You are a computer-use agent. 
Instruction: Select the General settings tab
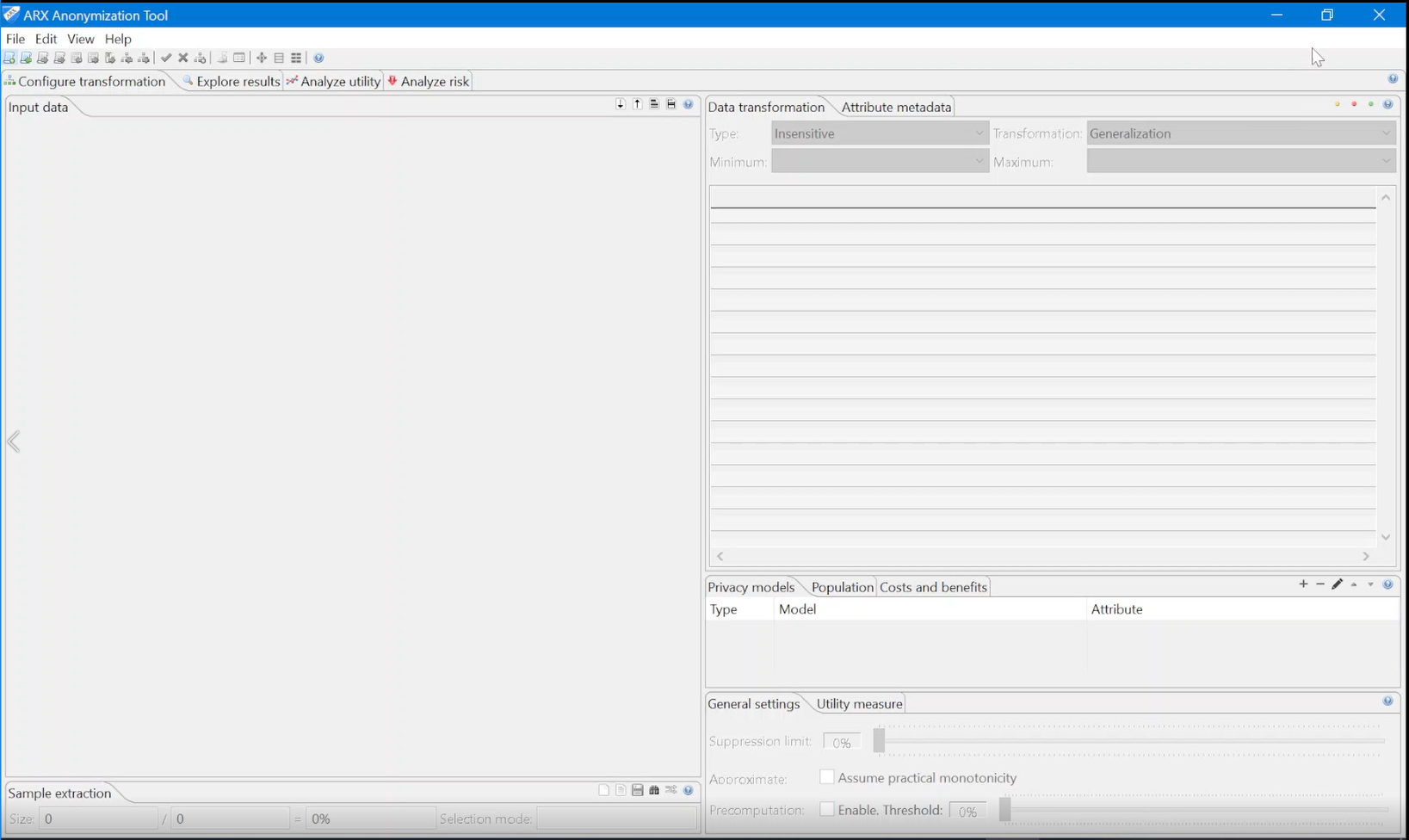[753, 703]
